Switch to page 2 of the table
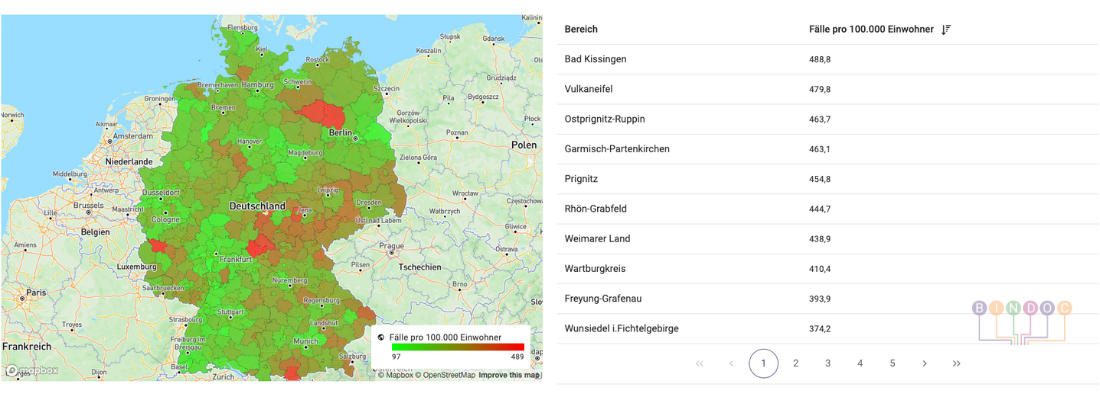Image resolution: width=1100 pixels, height=400 pixels. point(796,363)
